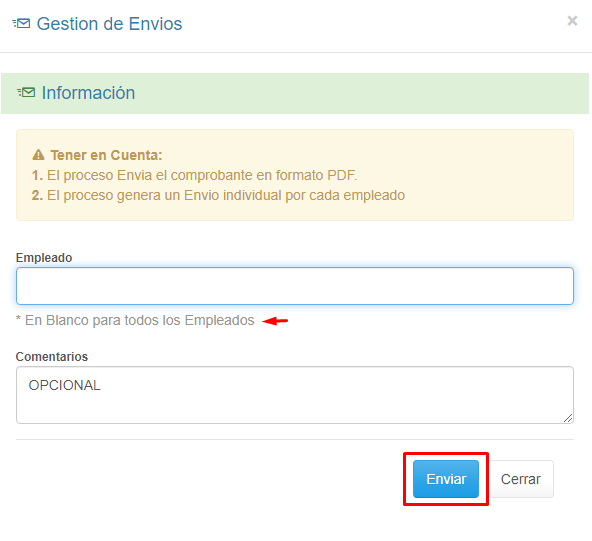Click the OPCIONAL placeholder text in Comentarios
Image resolution: width=592 pixels, height=541 pixels.
click(x=65, y=385)
